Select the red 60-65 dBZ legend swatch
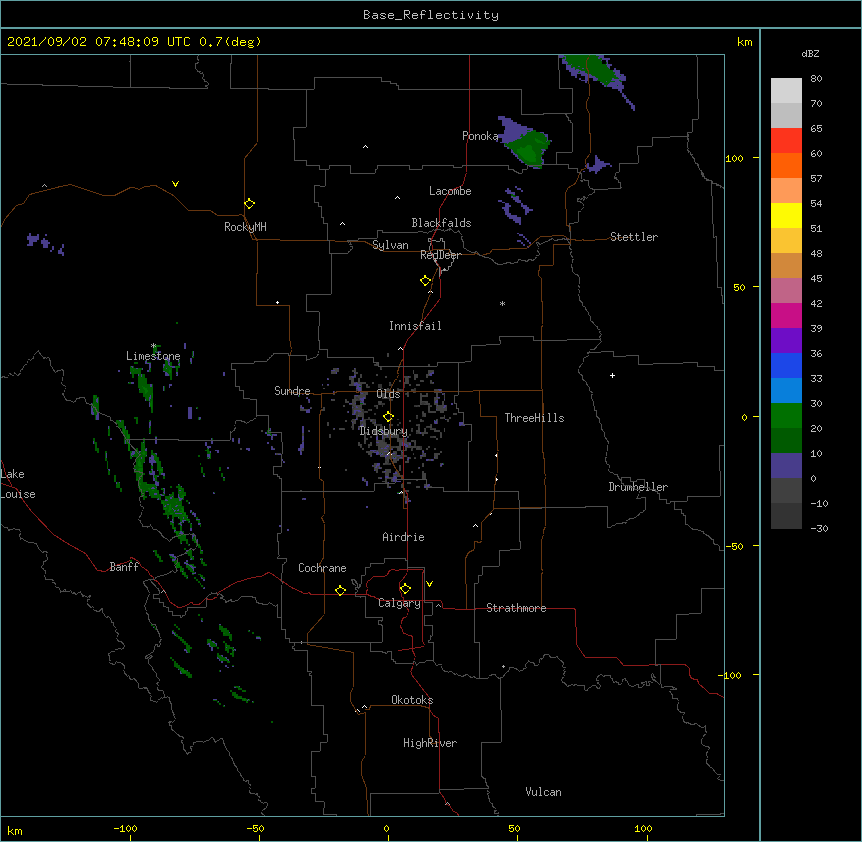The image size is (862, 842). point(786,141)
